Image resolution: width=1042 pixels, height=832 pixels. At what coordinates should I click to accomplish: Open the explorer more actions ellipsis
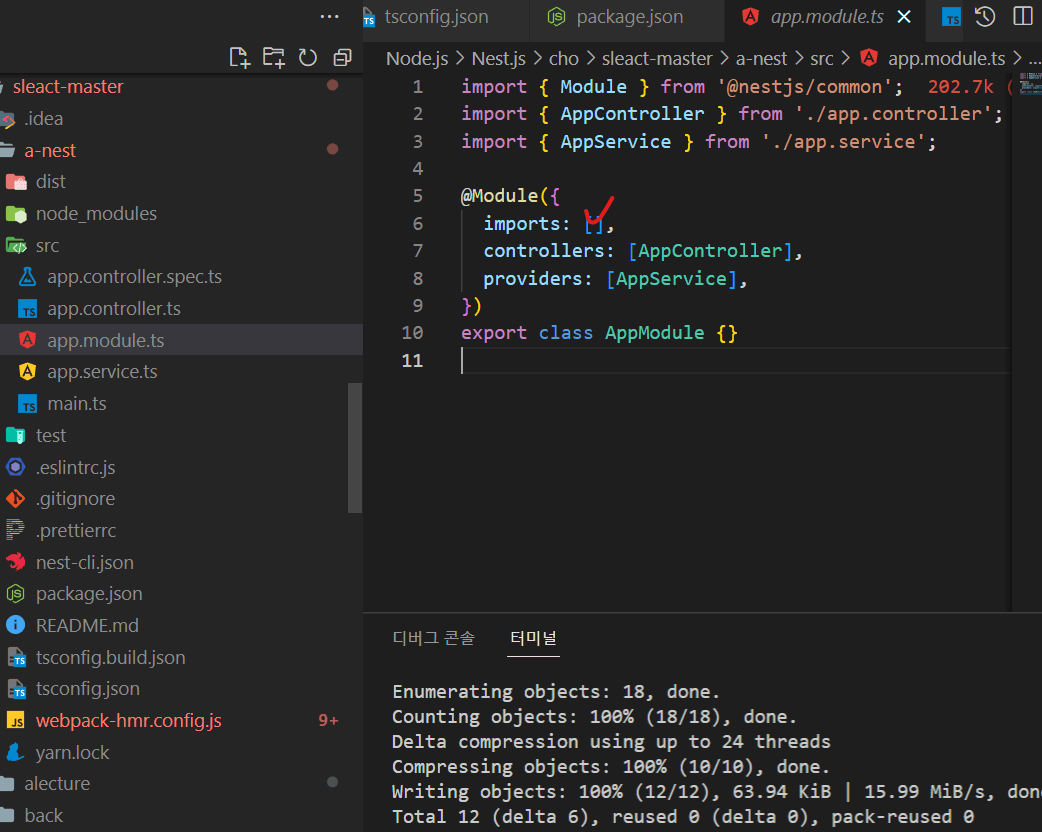330,17
